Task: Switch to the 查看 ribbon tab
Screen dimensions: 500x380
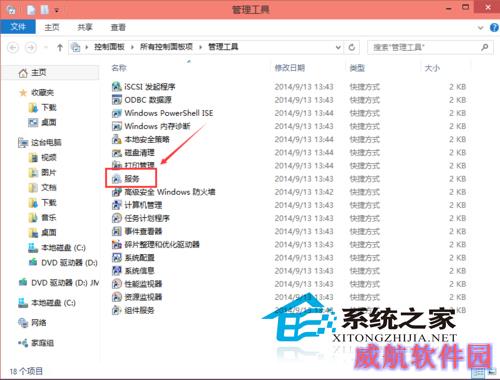Action: tap(118, 27)
